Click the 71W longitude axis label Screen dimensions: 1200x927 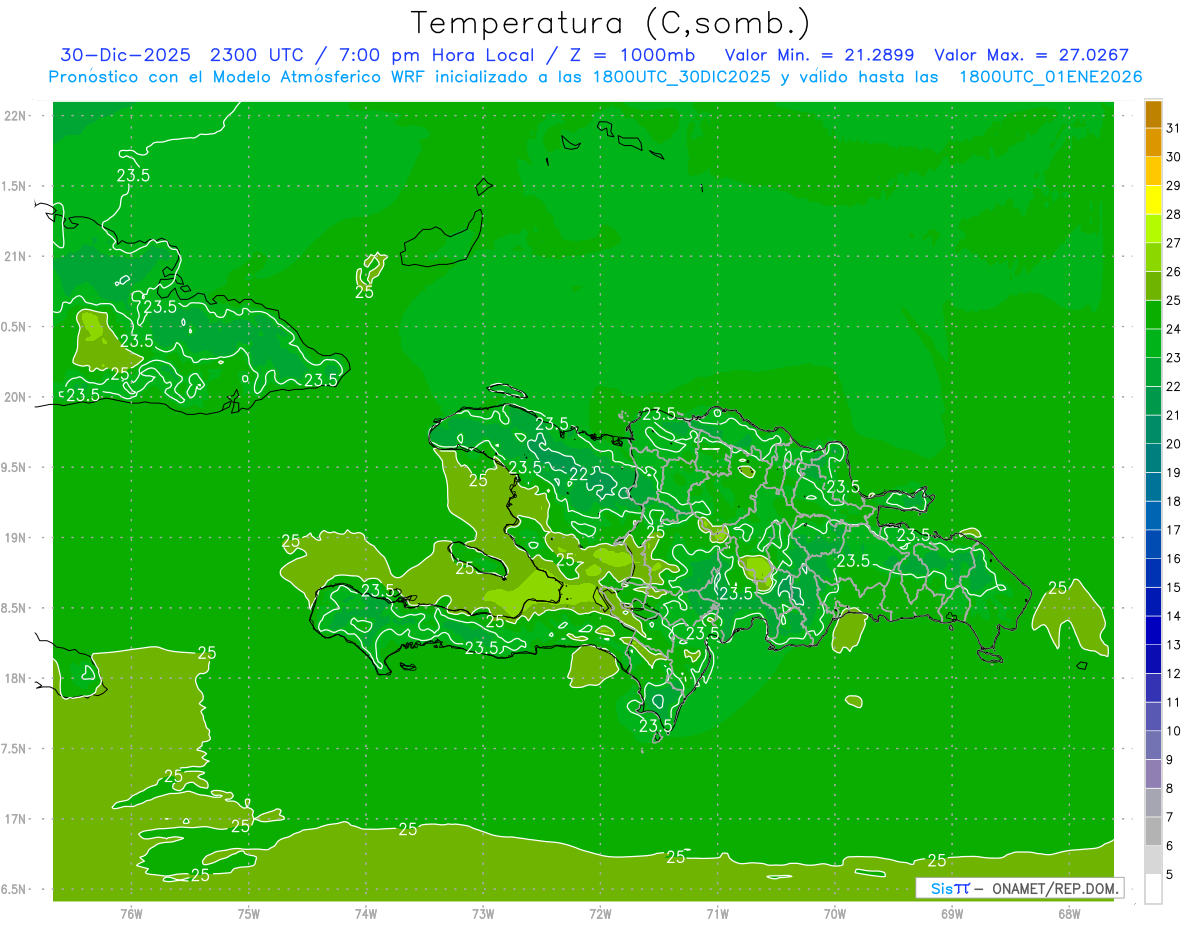(x=717, y=914)
